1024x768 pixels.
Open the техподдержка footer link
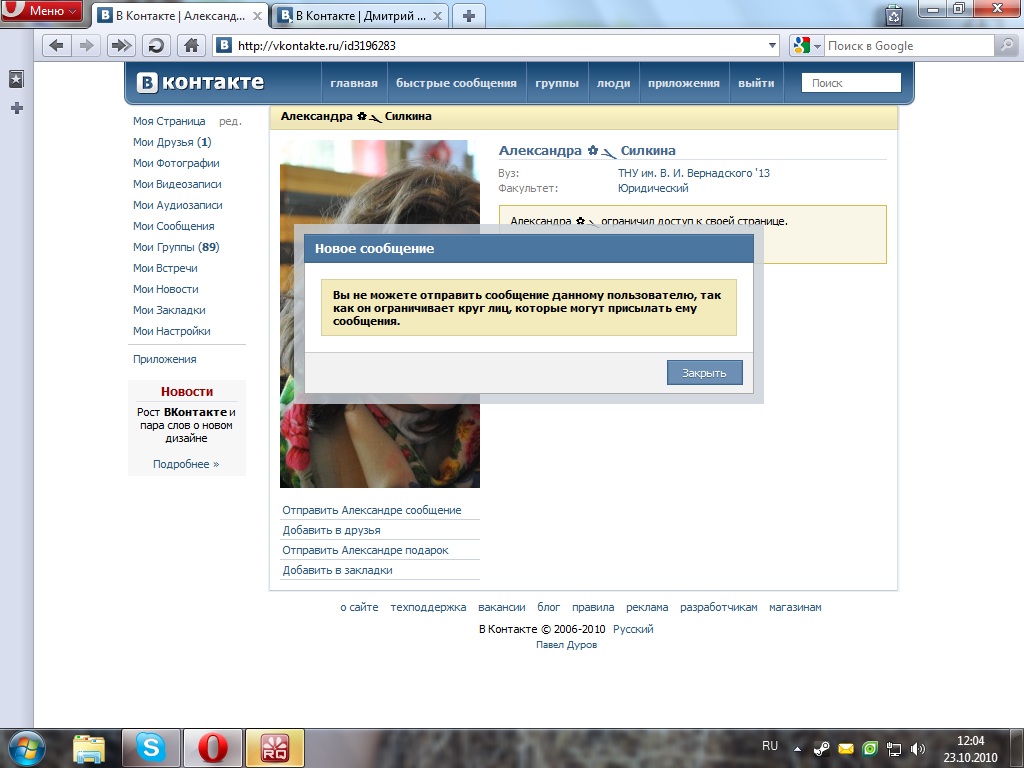click(428, 607)
